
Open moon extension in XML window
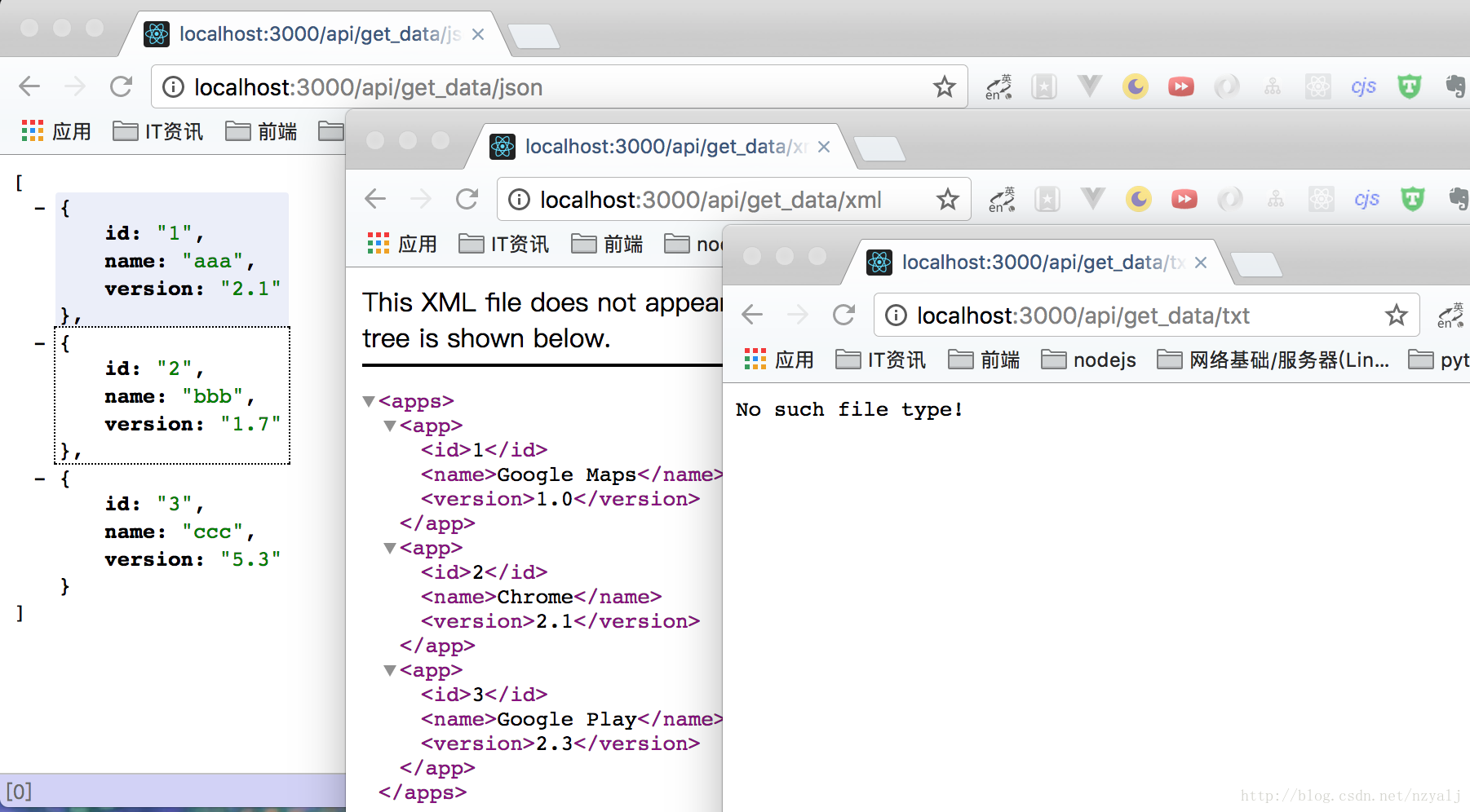pos(1138,199)
